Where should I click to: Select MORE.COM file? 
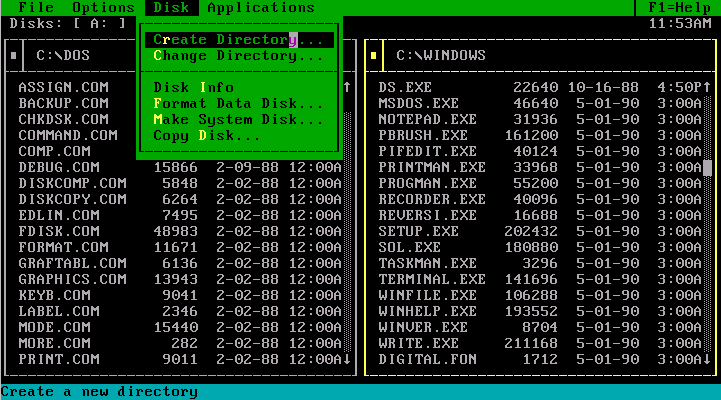click(181, 343)
